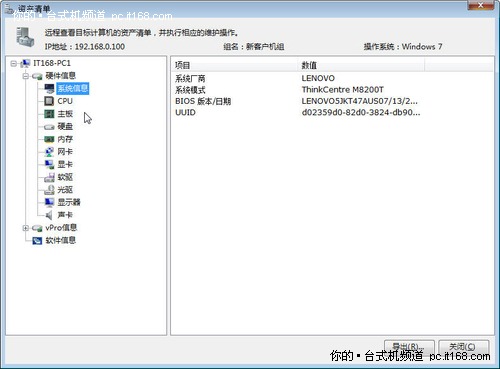Click the 声卡 speaker icon
Viewport: 500px width, 369px height.
49,215
